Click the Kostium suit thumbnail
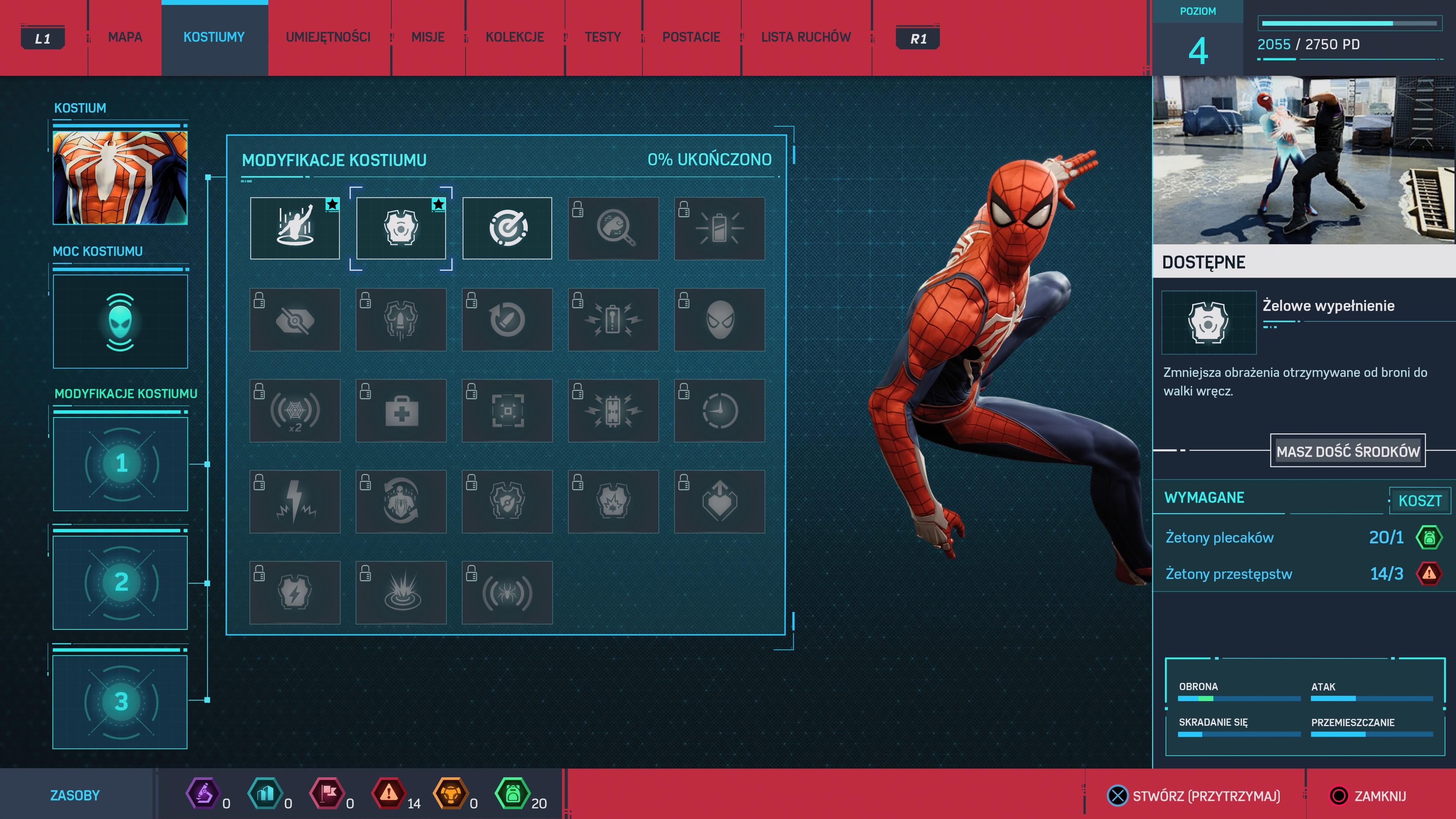The image size is (1456, 819). [x=121, y=178]
